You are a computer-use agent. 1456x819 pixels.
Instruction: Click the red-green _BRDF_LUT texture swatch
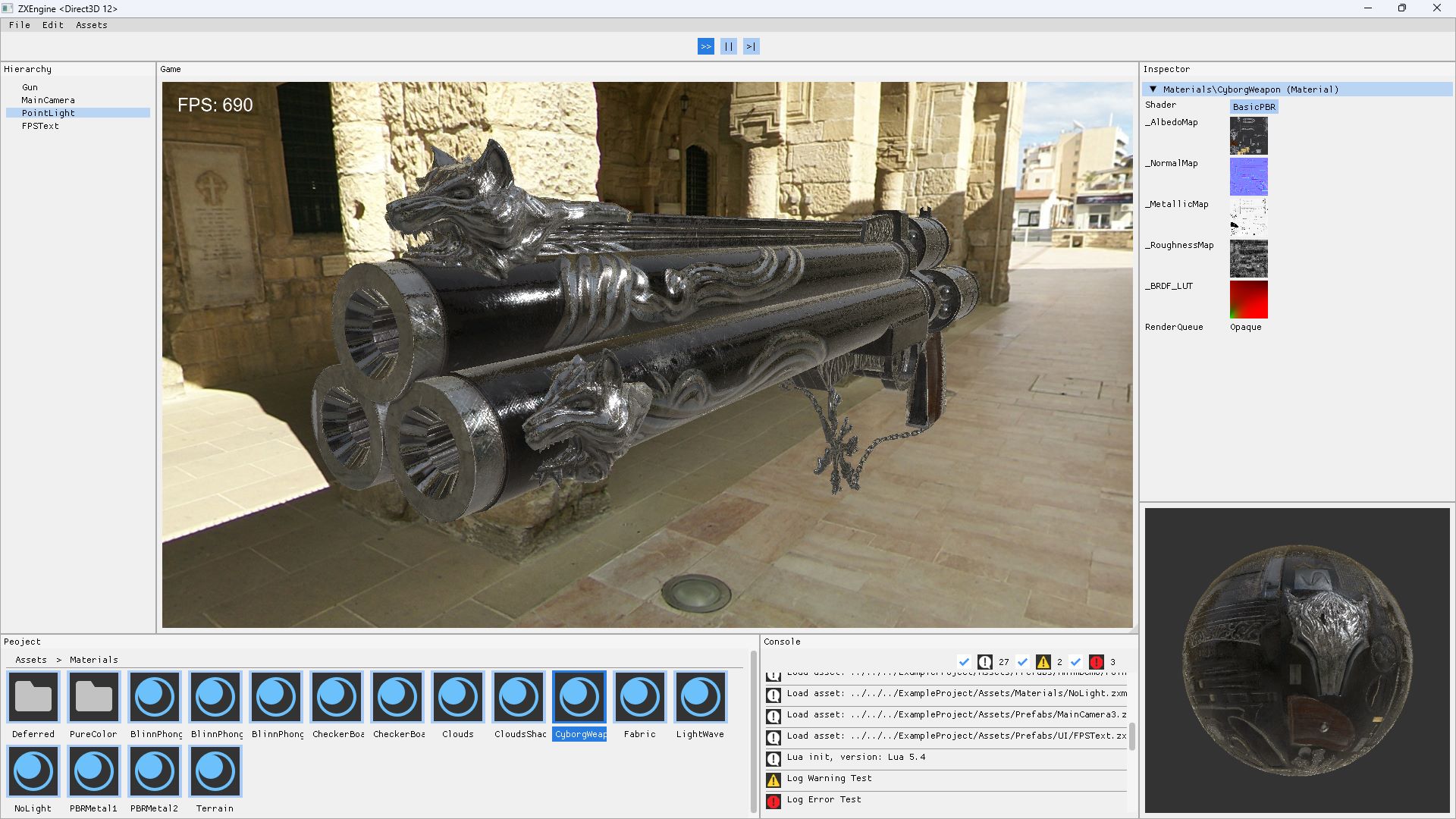click(1248, 300)
